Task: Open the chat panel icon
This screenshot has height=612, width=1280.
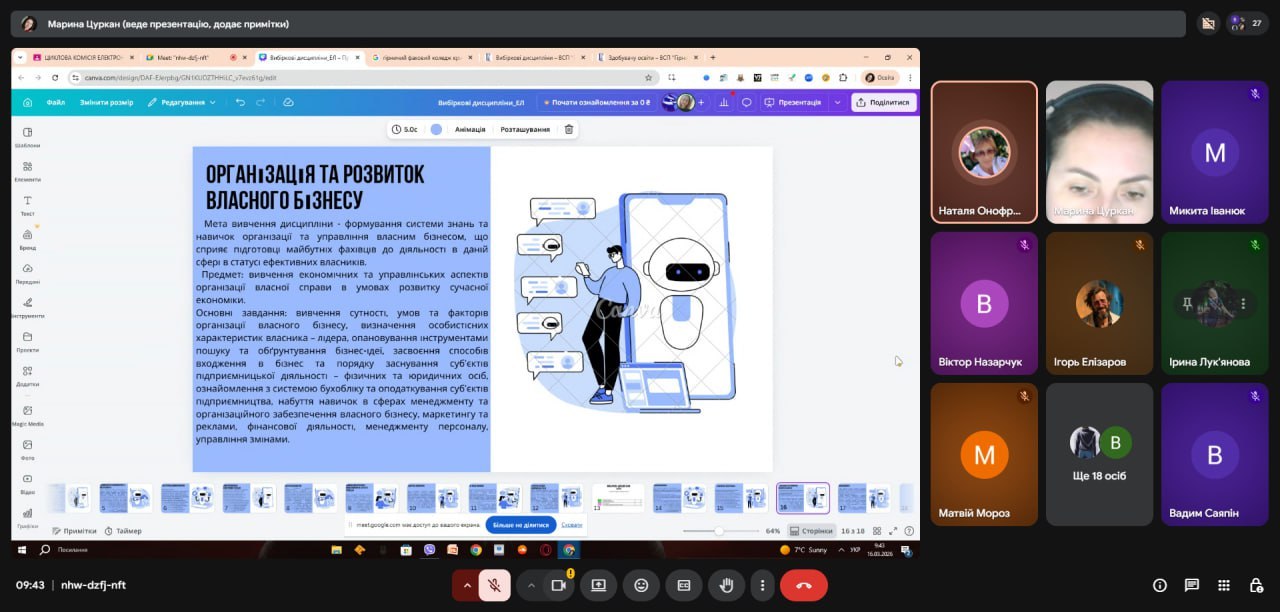Action: point(1192,585)
